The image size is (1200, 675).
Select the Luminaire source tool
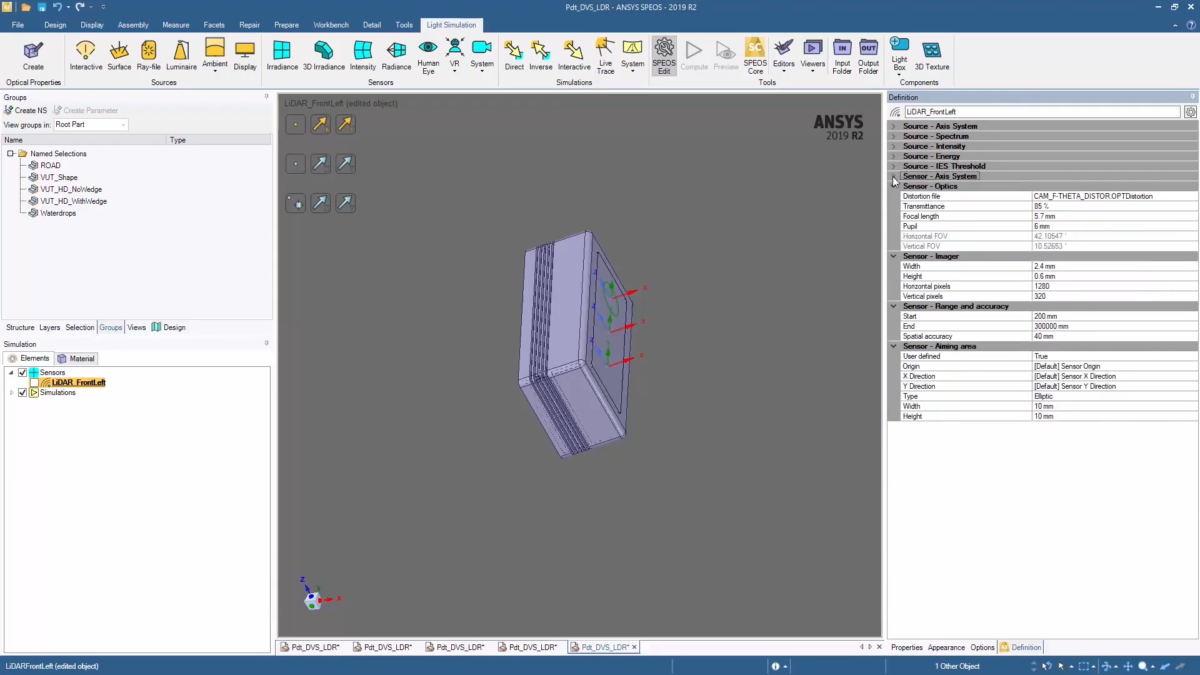pos(181,55)
